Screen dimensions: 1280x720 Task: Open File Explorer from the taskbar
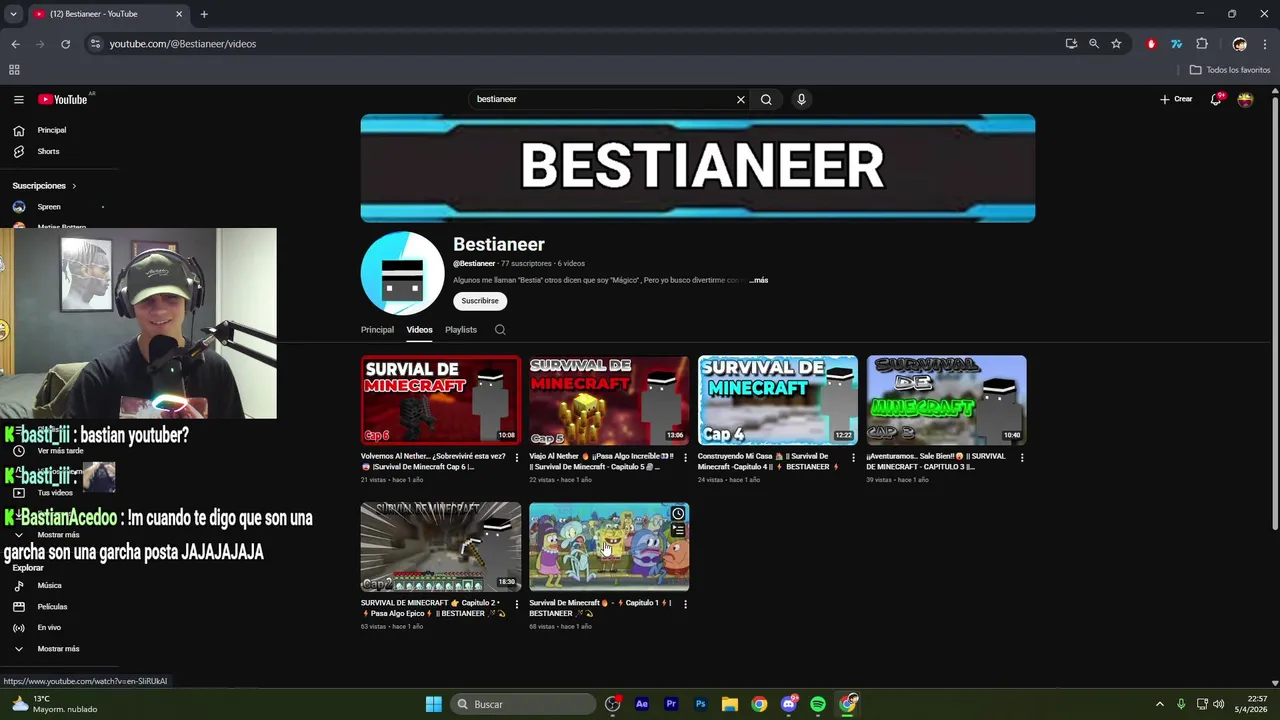(730, 704)
